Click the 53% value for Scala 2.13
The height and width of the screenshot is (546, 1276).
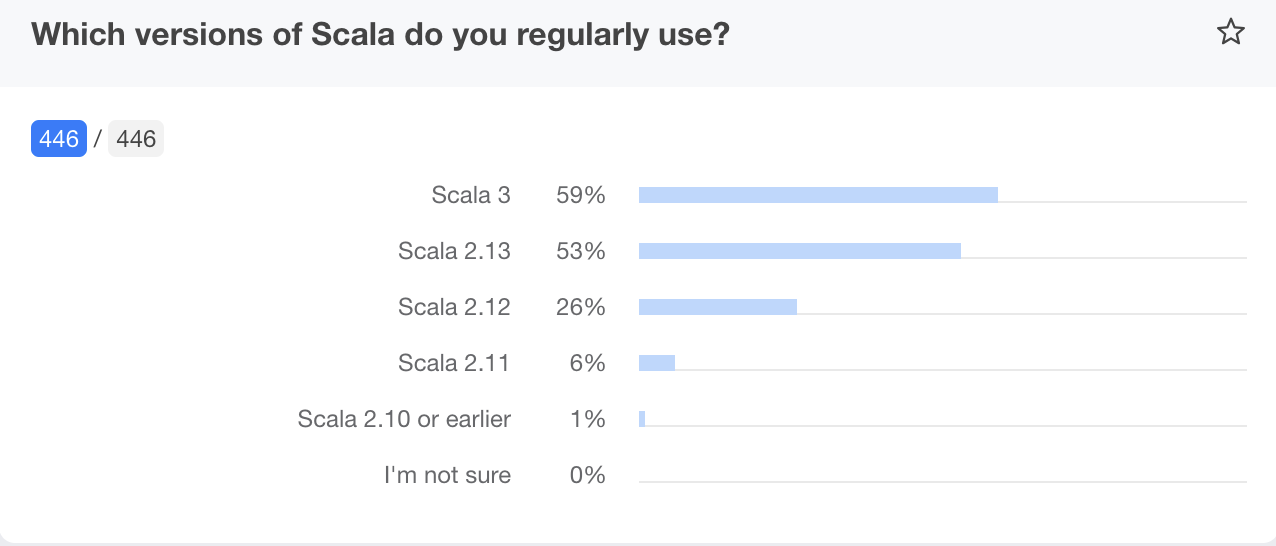[x=581, y=251]
